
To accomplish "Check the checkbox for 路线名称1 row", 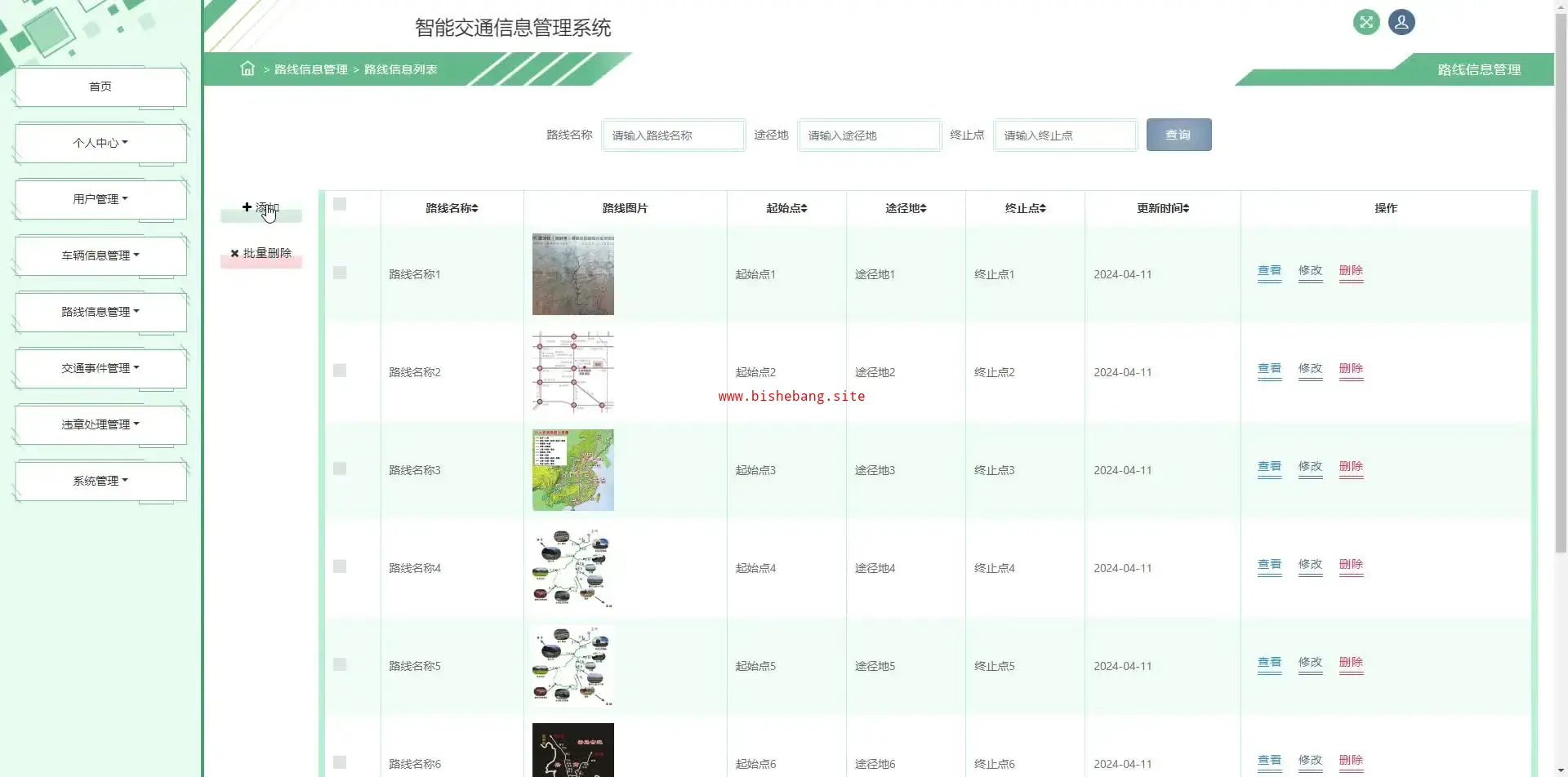I will click(340, 273).
